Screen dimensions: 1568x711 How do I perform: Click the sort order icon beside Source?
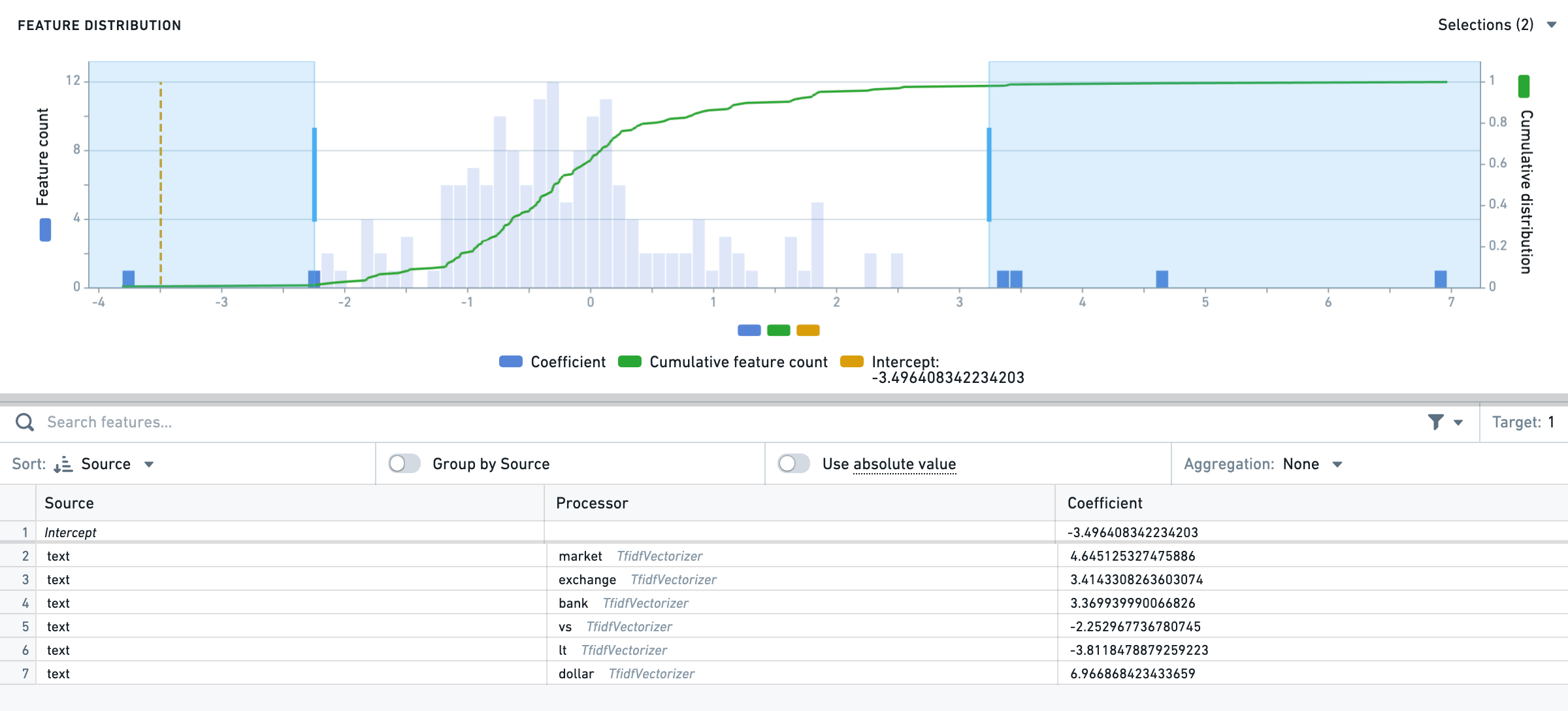(63, 465)
